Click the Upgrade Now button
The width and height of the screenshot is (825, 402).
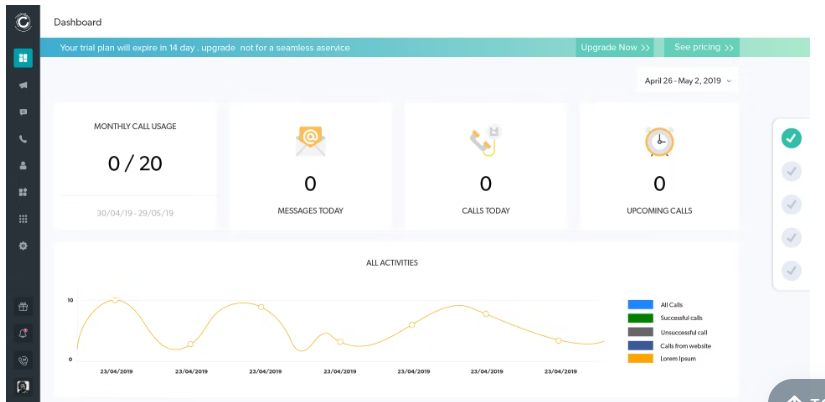coord(615,47)
